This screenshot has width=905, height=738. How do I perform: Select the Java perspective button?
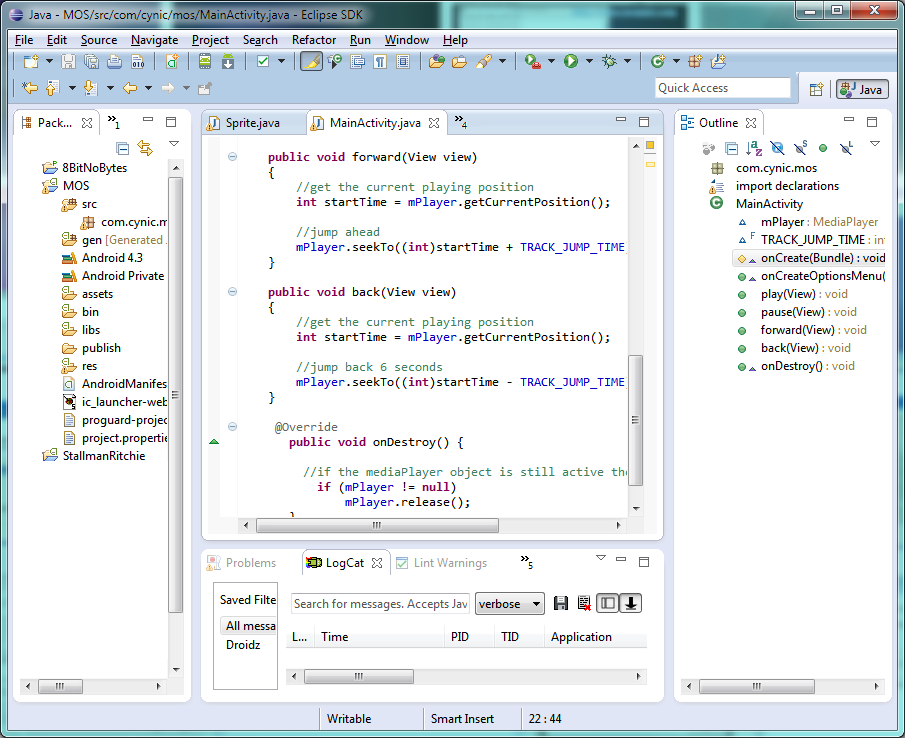point(861,89)
